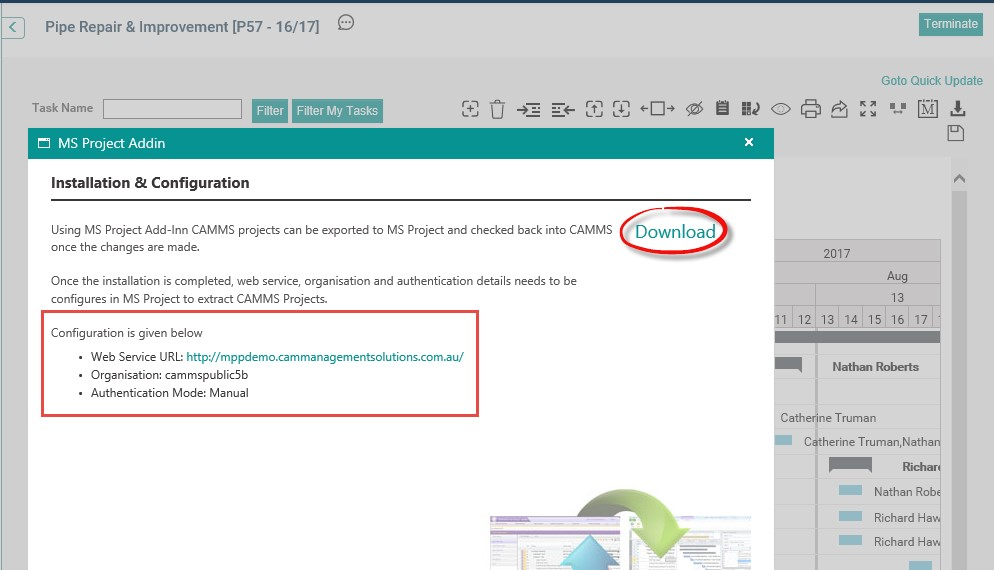This screenshot has height=570, width=994.
Task: Click the linked boxes dependency icon
Action: point(897,108)
